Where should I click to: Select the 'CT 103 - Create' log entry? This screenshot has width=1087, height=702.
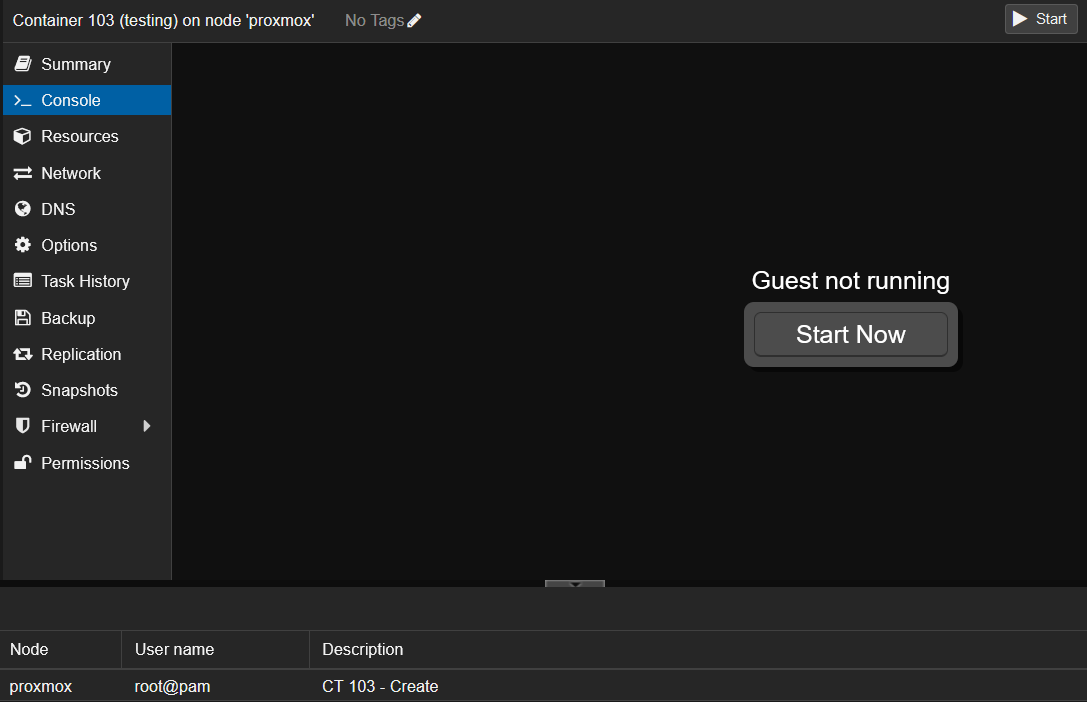pos(380,686)
